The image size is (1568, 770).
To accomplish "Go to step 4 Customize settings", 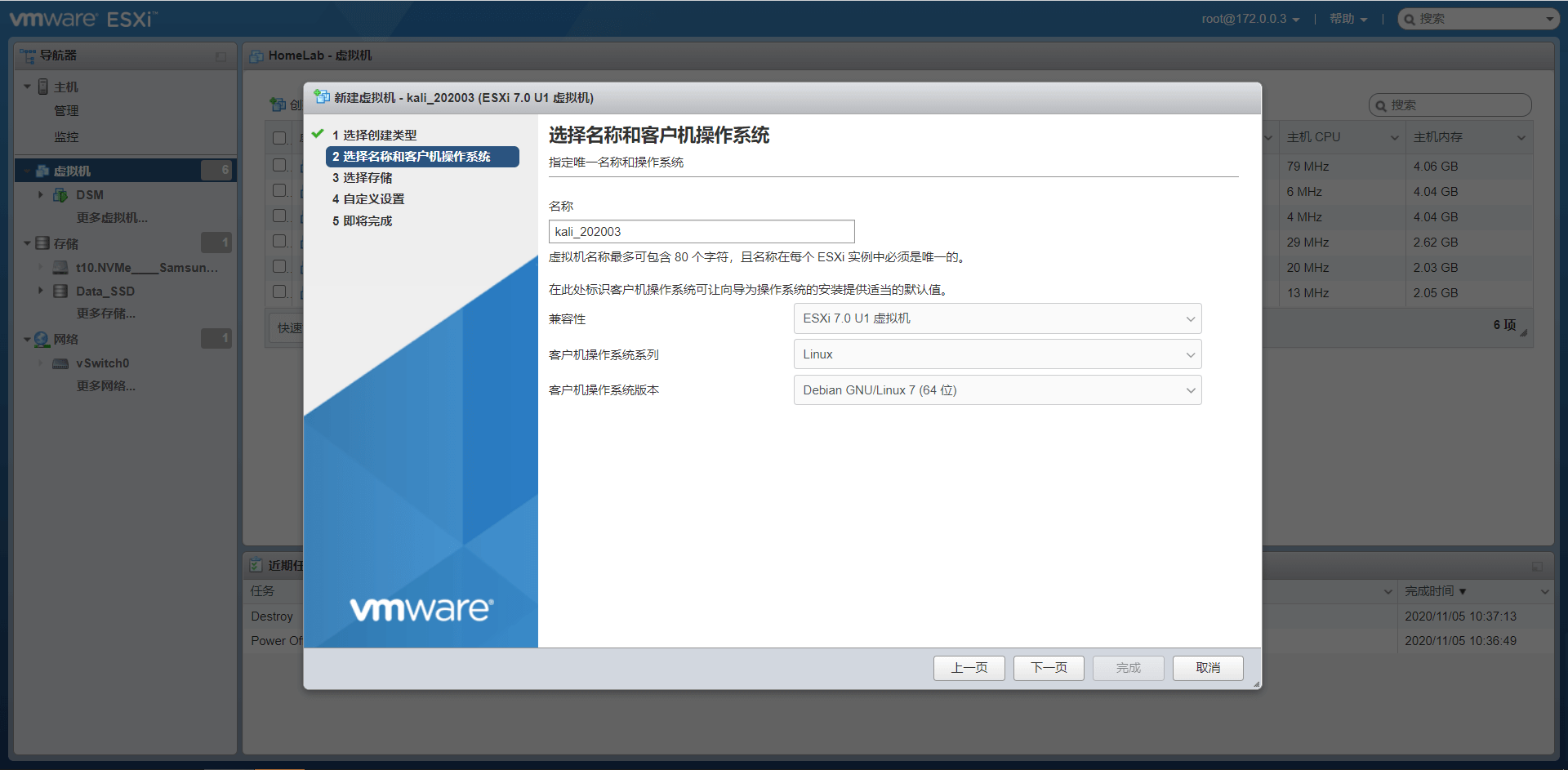I will point(368,199).
